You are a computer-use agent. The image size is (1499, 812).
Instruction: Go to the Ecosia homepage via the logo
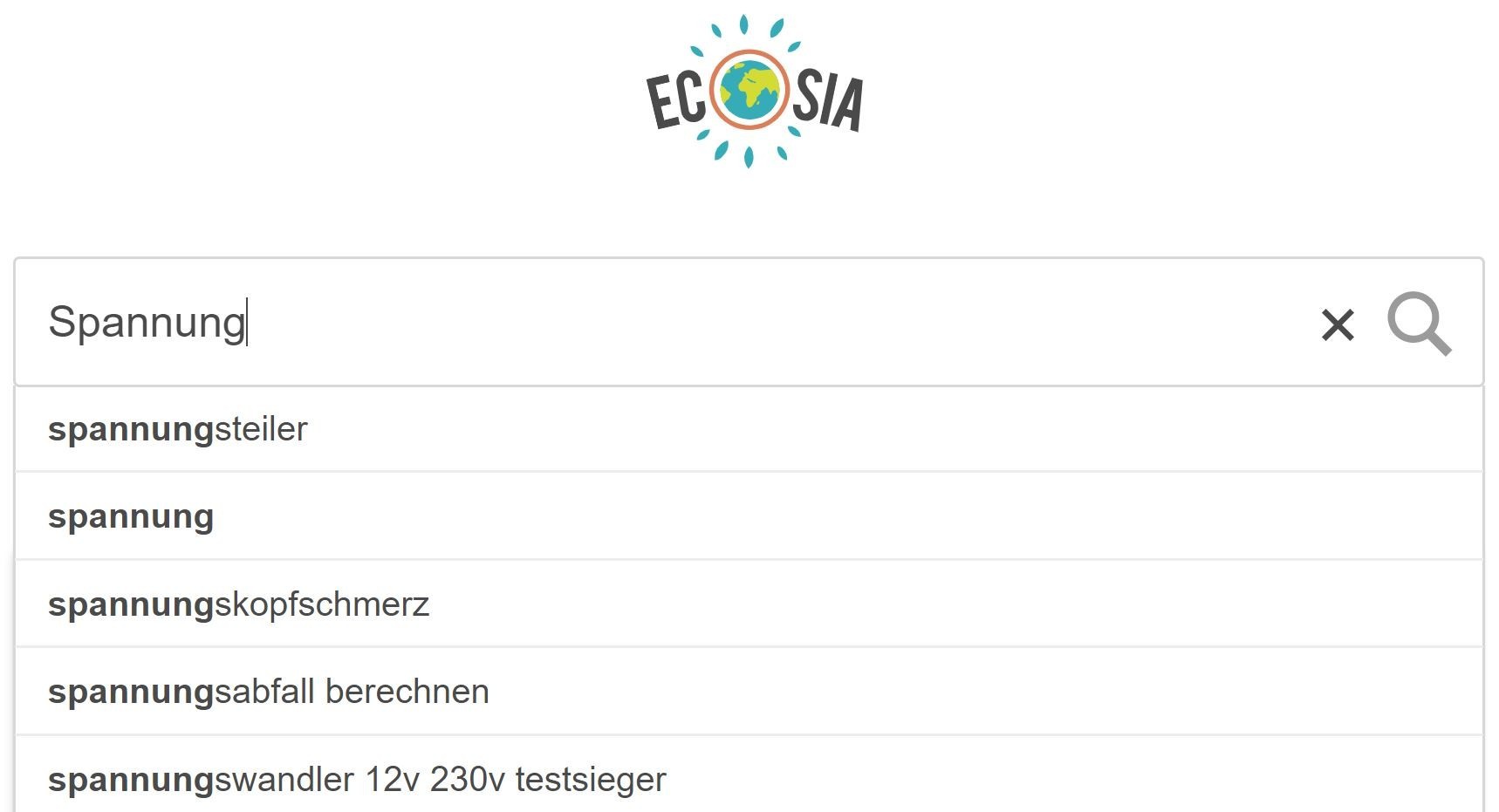tap(754, 92)
